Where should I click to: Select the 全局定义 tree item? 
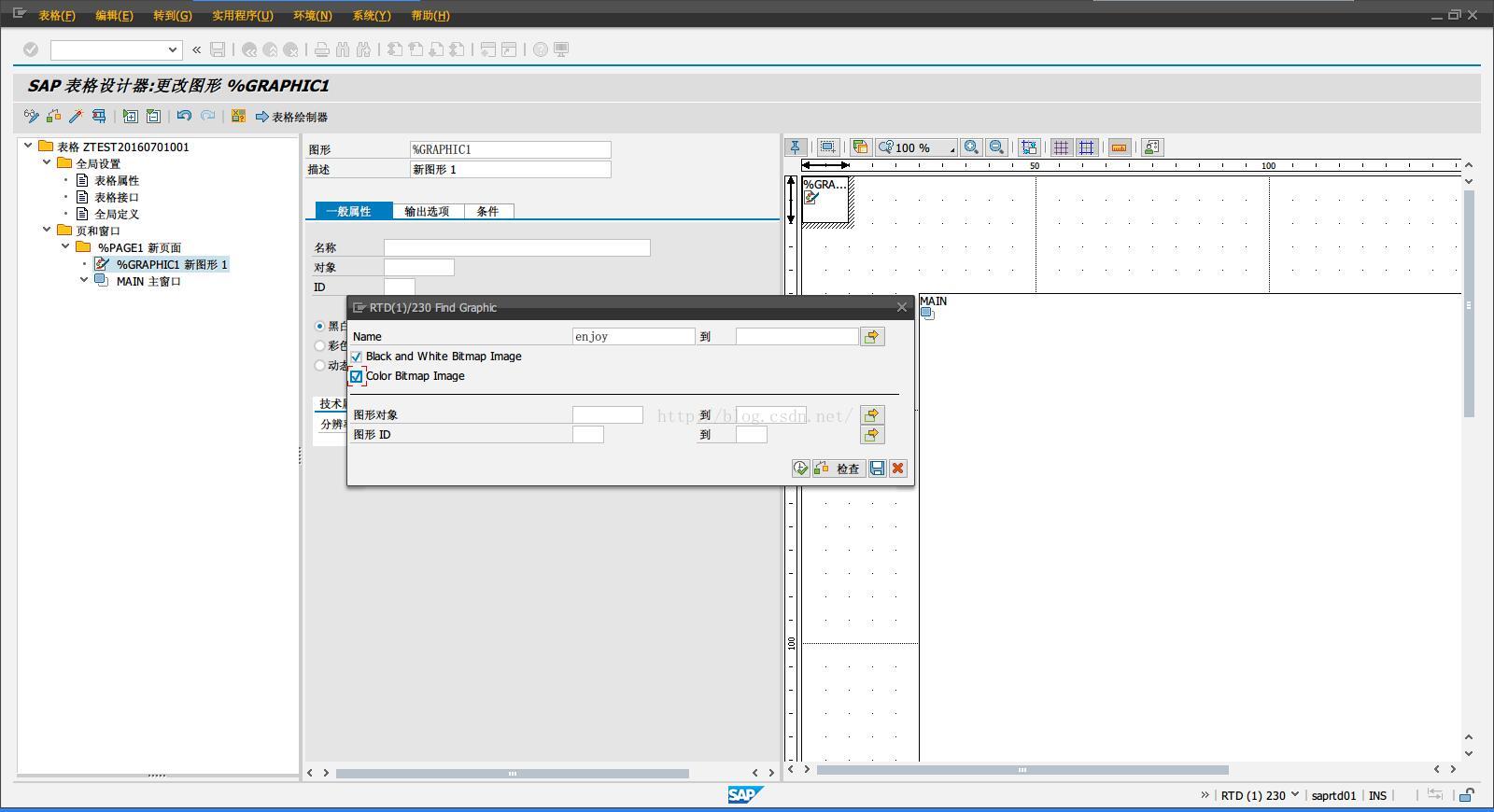click(117, 214)
